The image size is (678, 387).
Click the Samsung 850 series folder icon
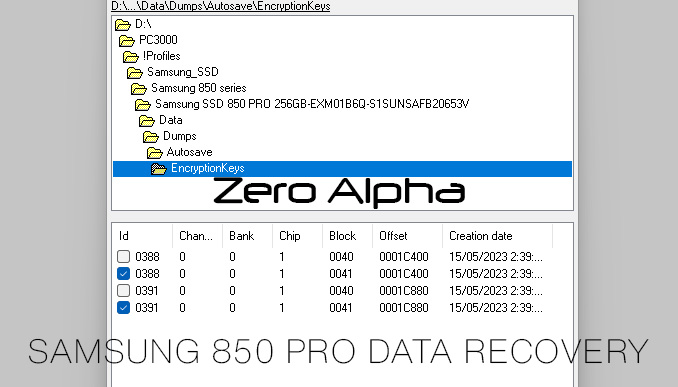click(139, 89)
